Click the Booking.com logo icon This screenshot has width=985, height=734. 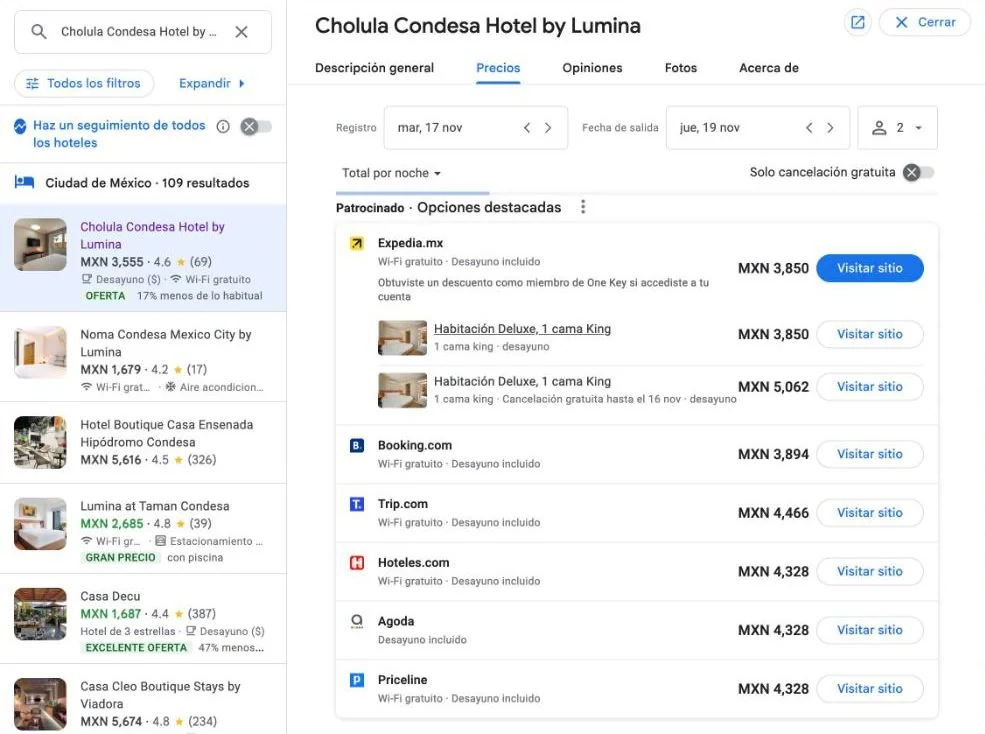coord(357,446)
